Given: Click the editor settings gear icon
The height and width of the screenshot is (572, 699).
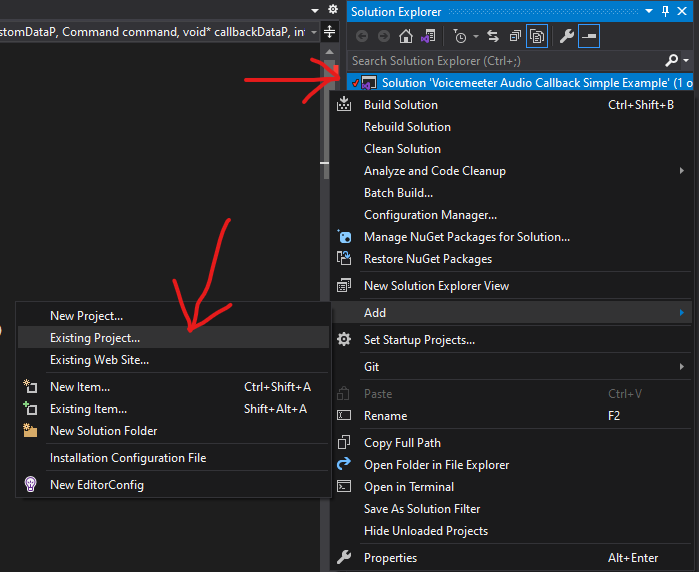Looking at the screenshot, I should [333, 8].
